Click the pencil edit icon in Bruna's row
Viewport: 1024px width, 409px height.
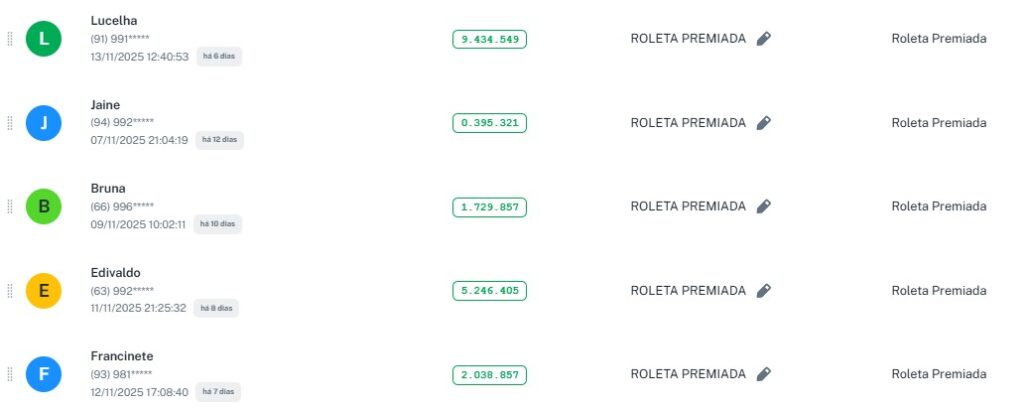(x=764, y=207)
